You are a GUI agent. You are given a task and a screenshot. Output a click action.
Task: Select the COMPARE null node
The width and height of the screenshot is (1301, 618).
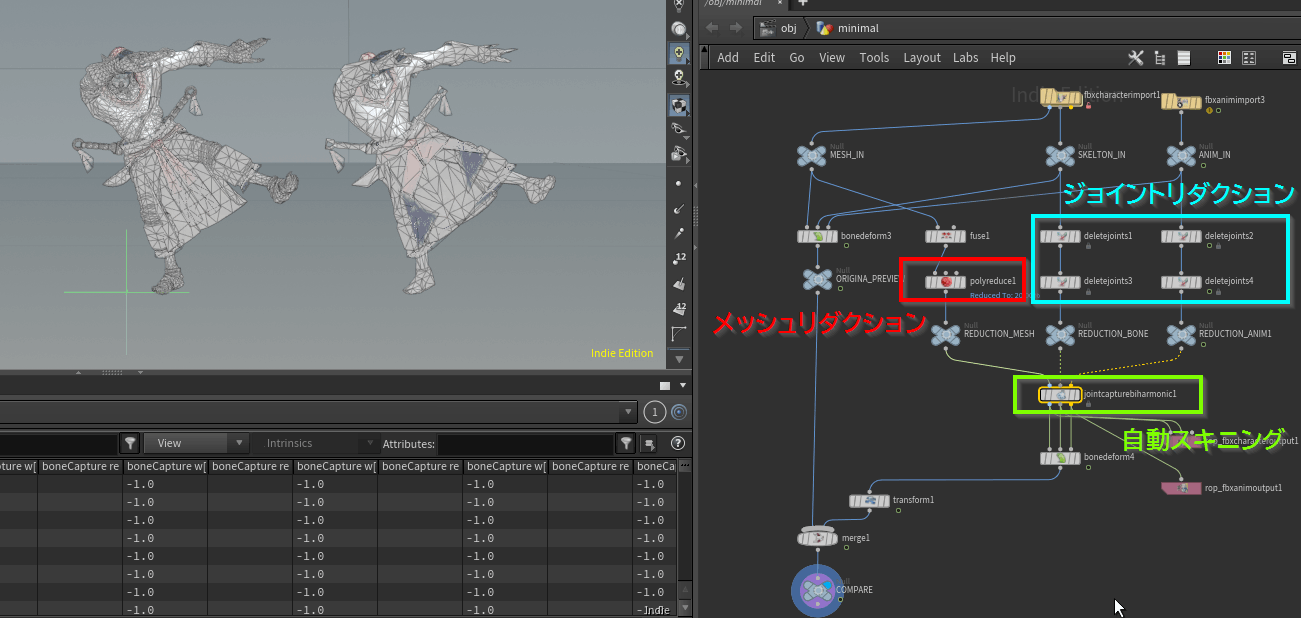[x=818, y=591]
